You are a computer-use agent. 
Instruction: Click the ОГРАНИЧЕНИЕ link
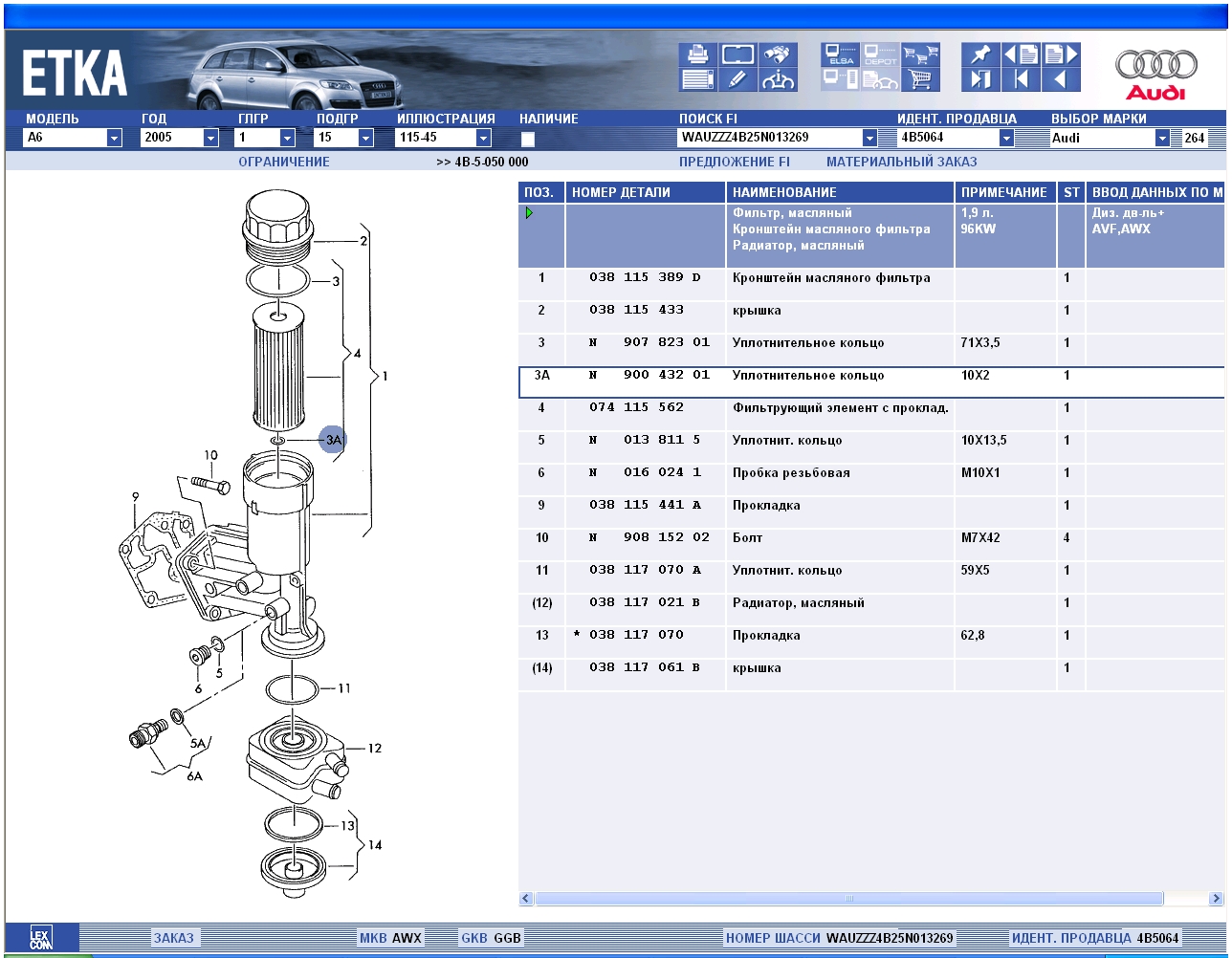(284, 163)
